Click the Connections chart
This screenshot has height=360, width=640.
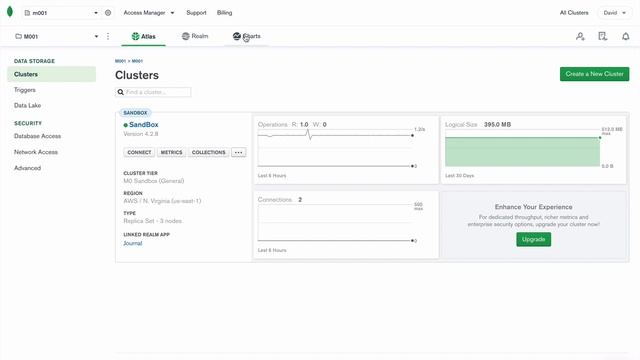click(x=346, y=225)
